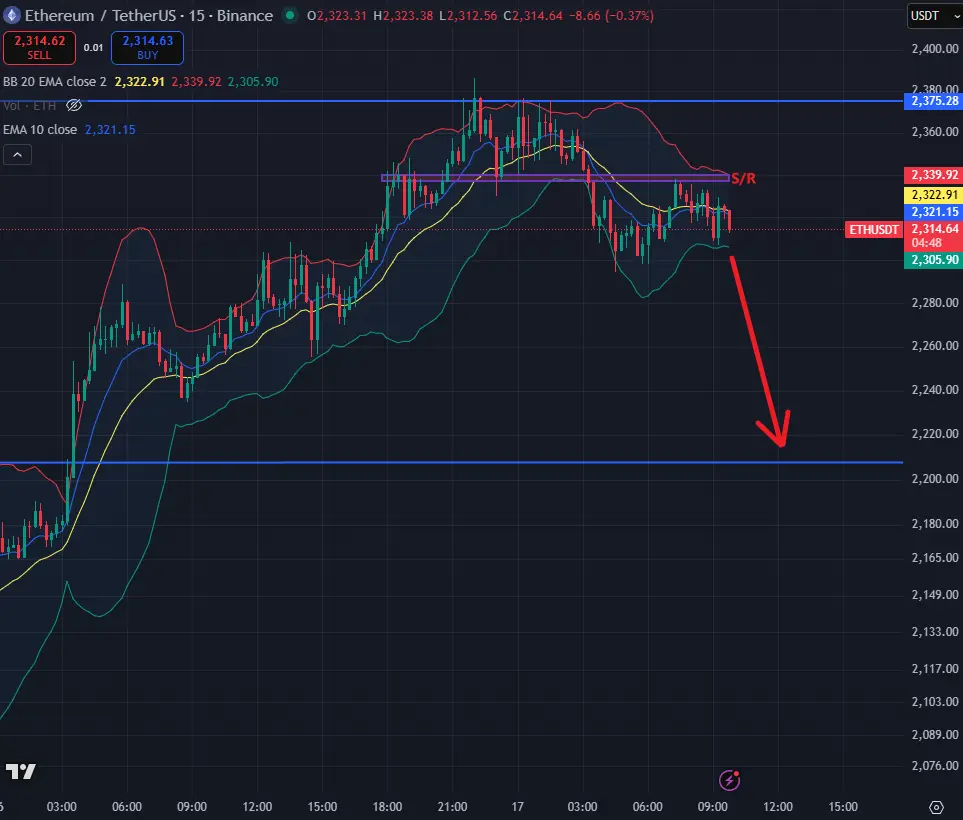Click the red arrow drawing on chart
This screenshot has height=820, width=963.
coord(762,350)
